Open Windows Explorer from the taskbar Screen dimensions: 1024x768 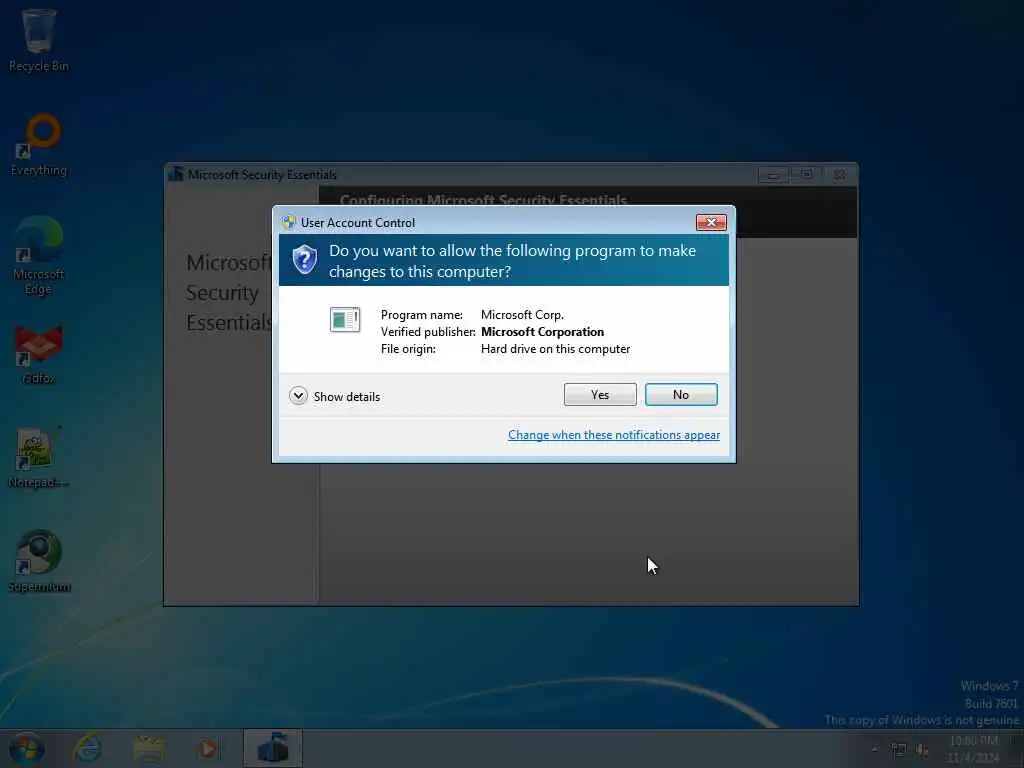[149, 748]
